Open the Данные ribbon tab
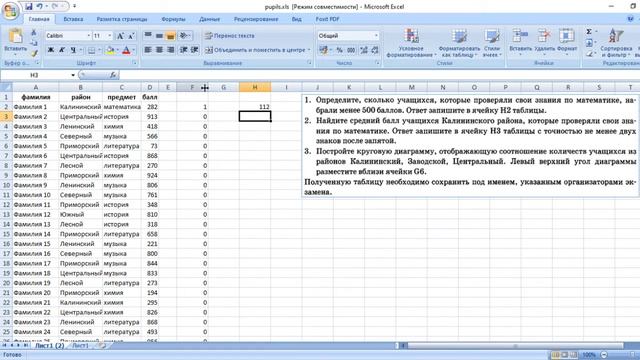 coord(210,19)
